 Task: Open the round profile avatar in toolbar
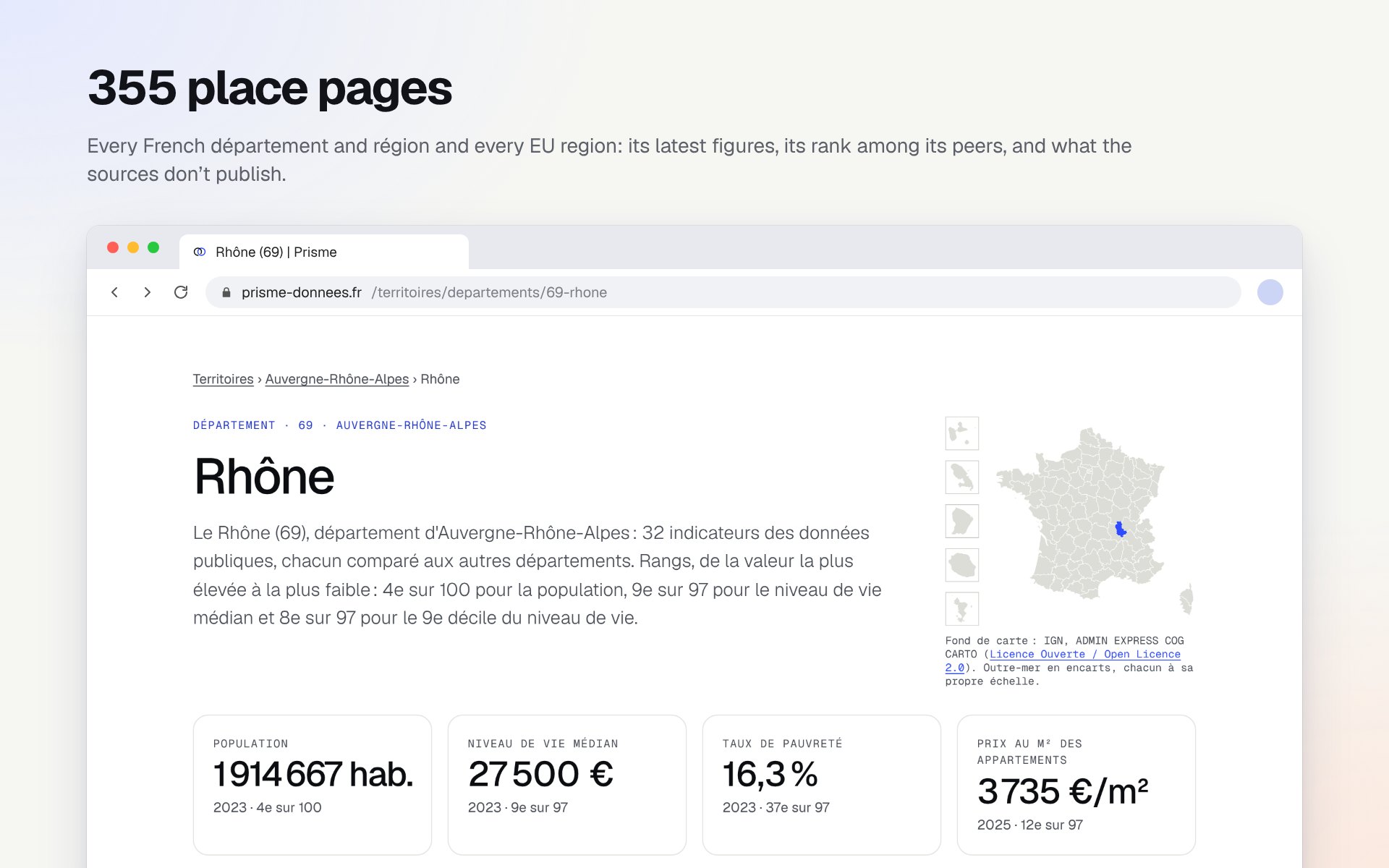(x=1270, y=292)
